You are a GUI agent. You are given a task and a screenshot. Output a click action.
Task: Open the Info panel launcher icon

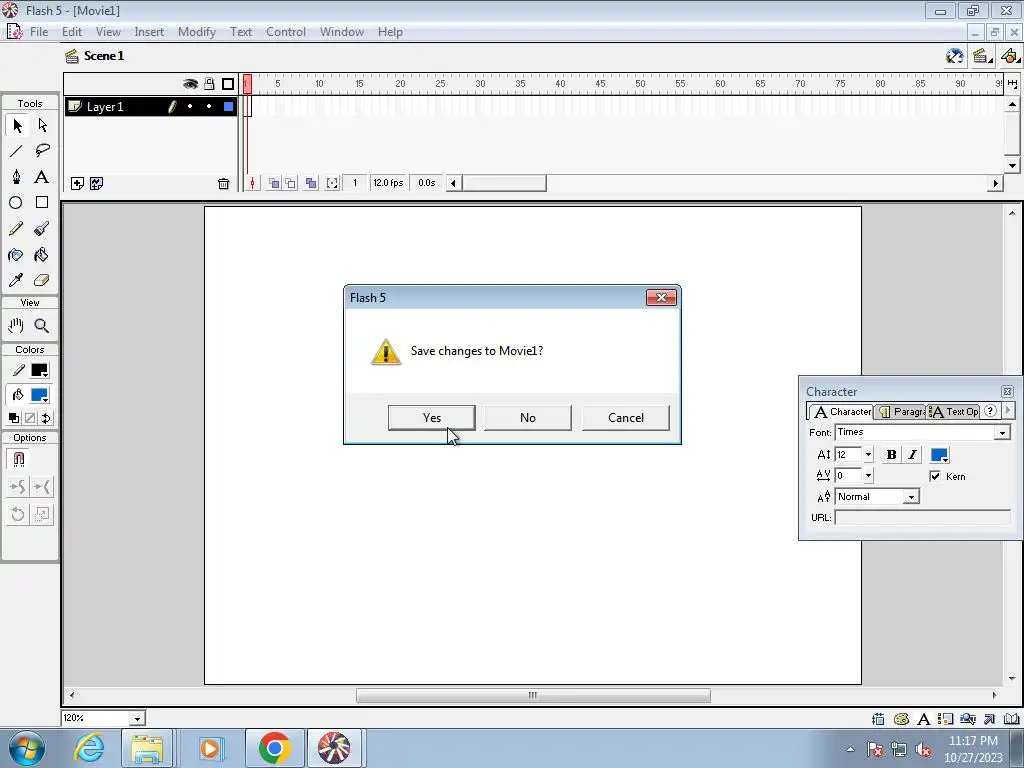(878, 719)
